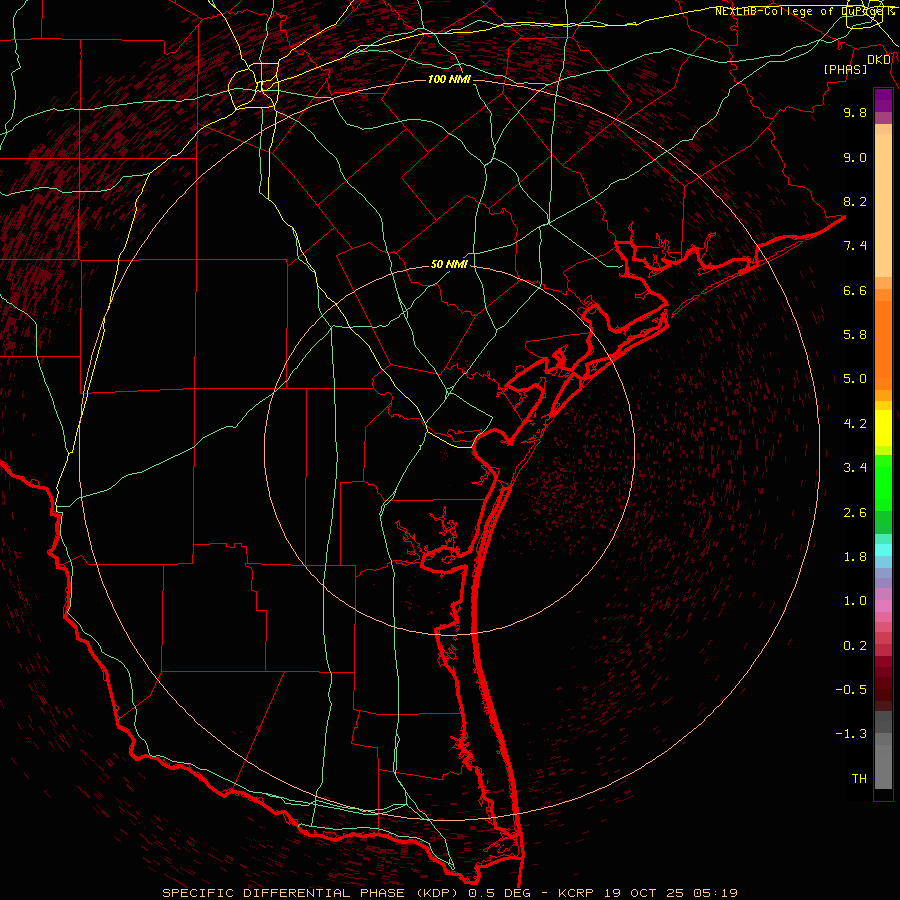The image size is (900, 900).
Task: Click the 7.4 value on the color scale
Action: point(855,246)
